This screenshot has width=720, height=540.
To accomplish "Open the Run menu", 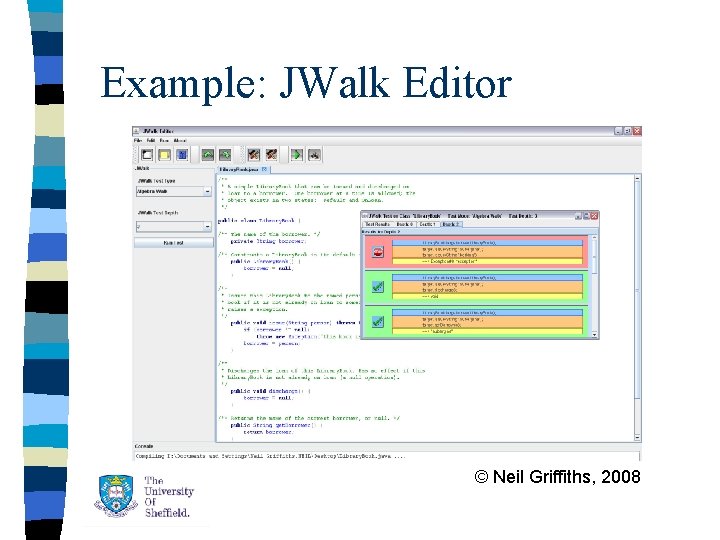I will pyautogui.click(x=164, y=141).
